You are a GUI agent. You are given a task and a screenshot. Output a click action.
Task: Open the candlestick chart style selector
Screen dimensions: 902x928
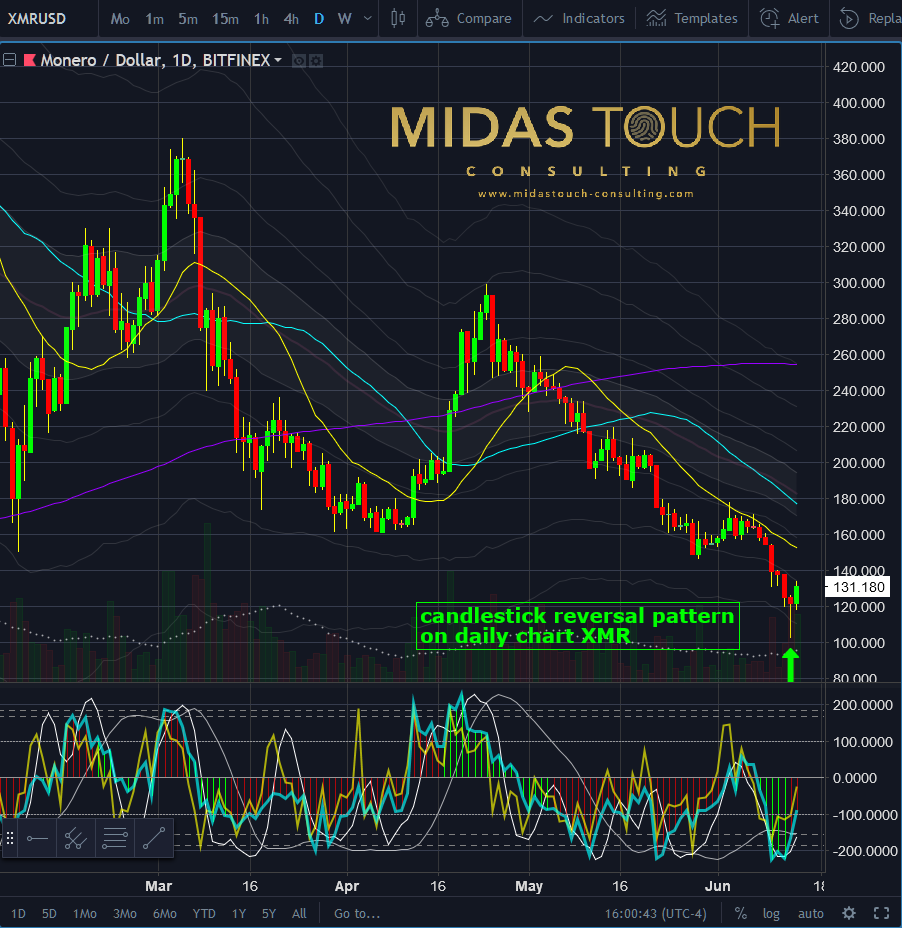[x=398, y=19]
